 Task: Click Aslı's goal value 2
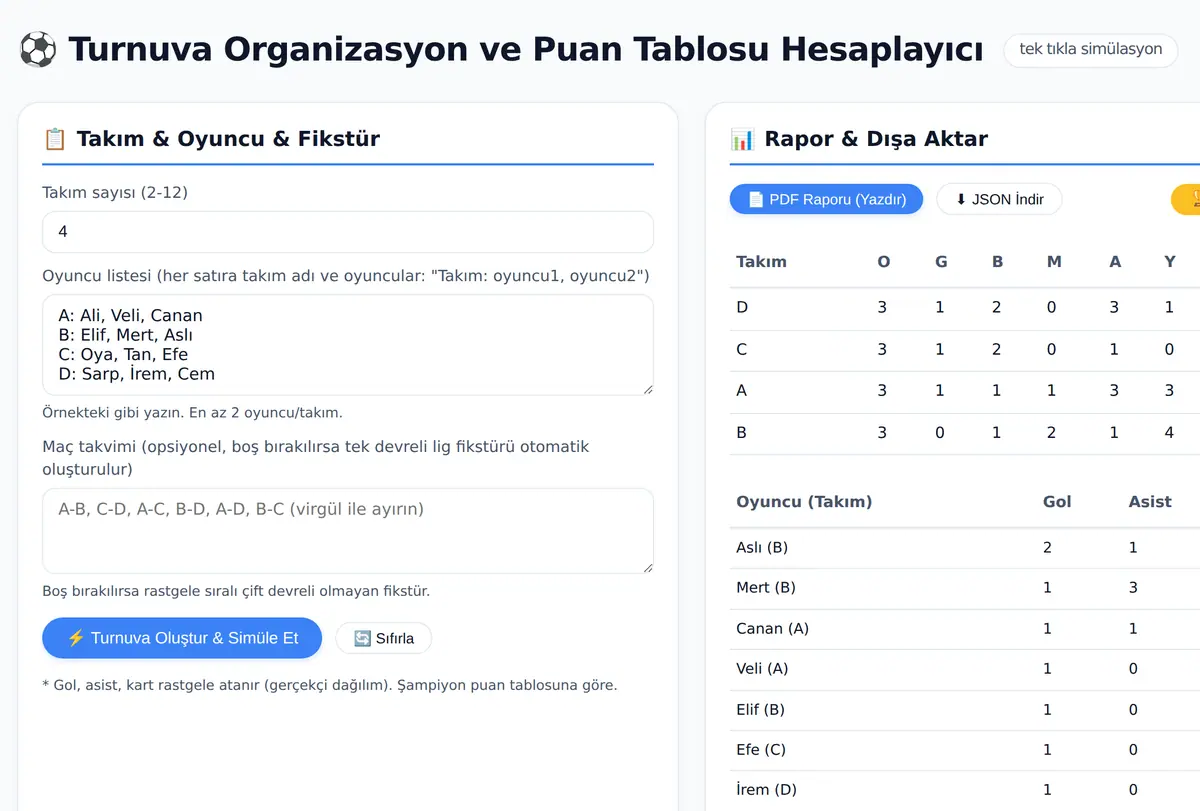(x=1047, y=548)
